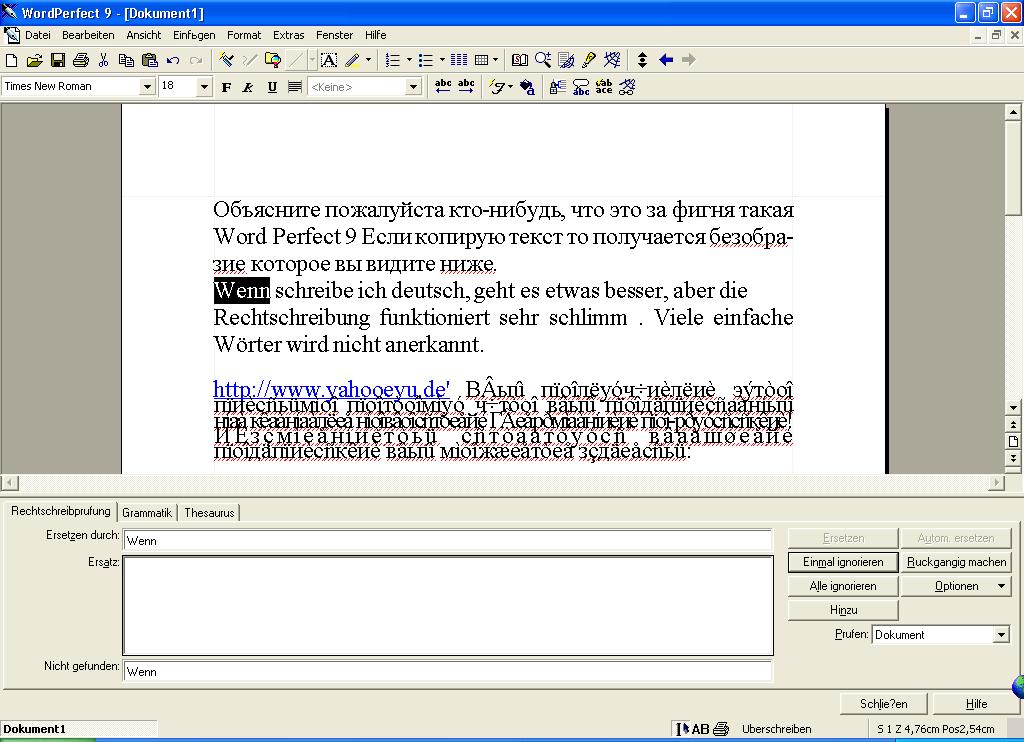Screen dimensions: 1024x742
Task: Open the Times New Roman font dropdown
Action: (148, 87)
